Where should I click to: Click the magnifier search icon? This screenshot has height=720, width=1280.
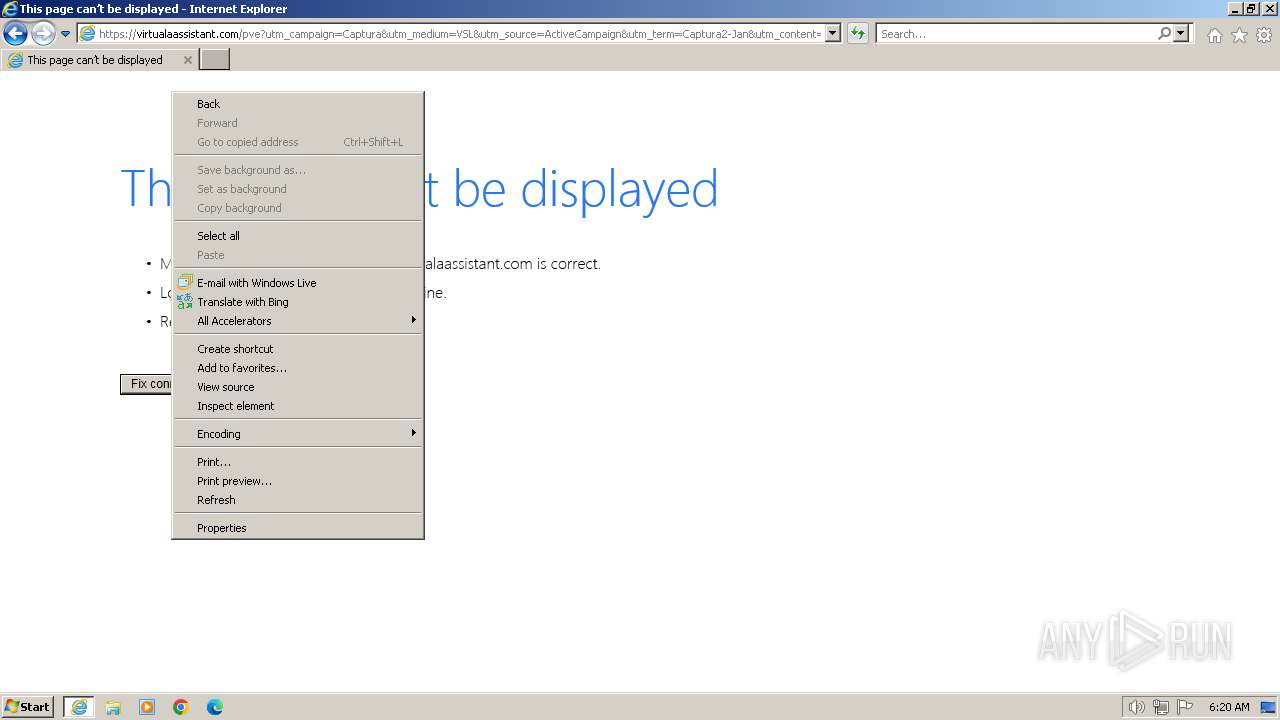[x=1164, y=34]
